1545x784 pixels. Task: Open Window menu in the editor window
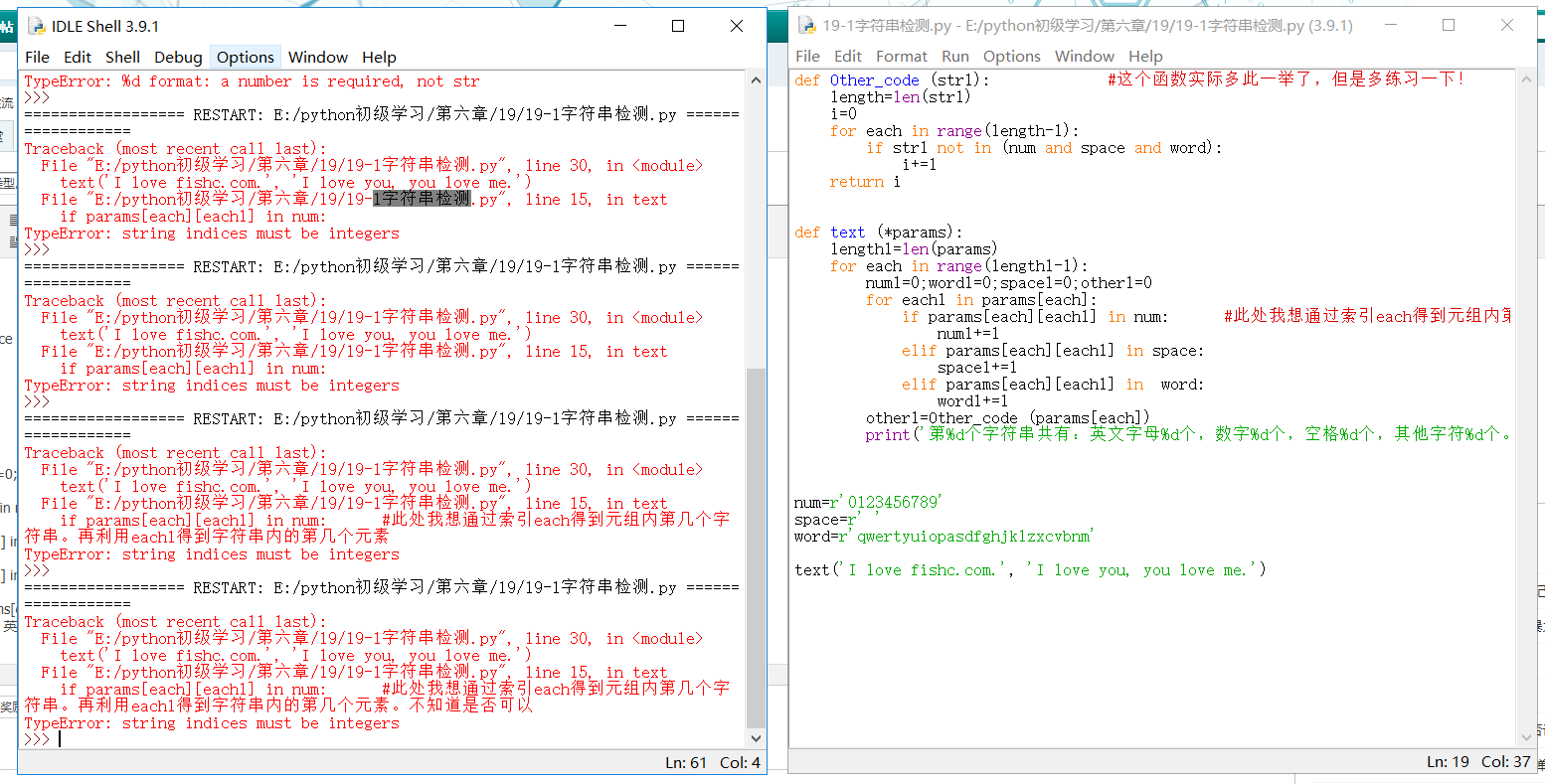pos(1085,57)
